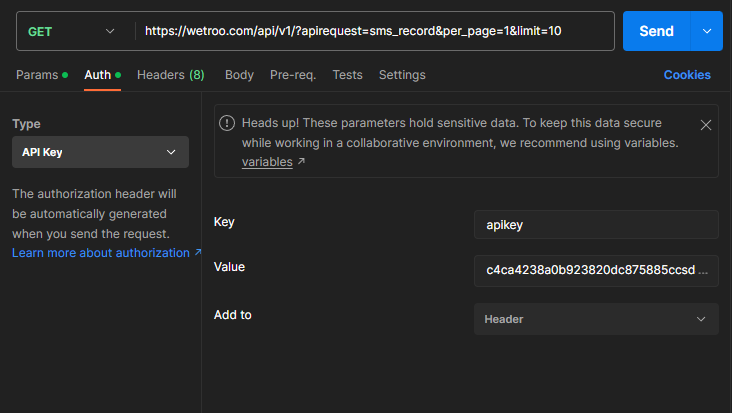Open the request Settings tab

(x=402, y=75)
